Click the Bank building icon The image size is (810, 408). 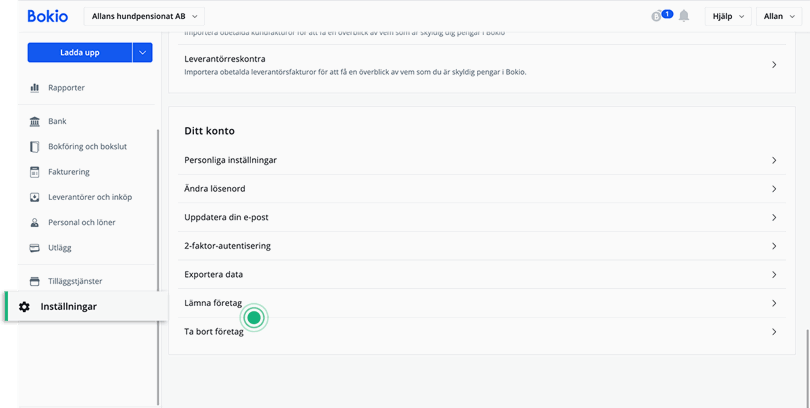pos(35,121)
